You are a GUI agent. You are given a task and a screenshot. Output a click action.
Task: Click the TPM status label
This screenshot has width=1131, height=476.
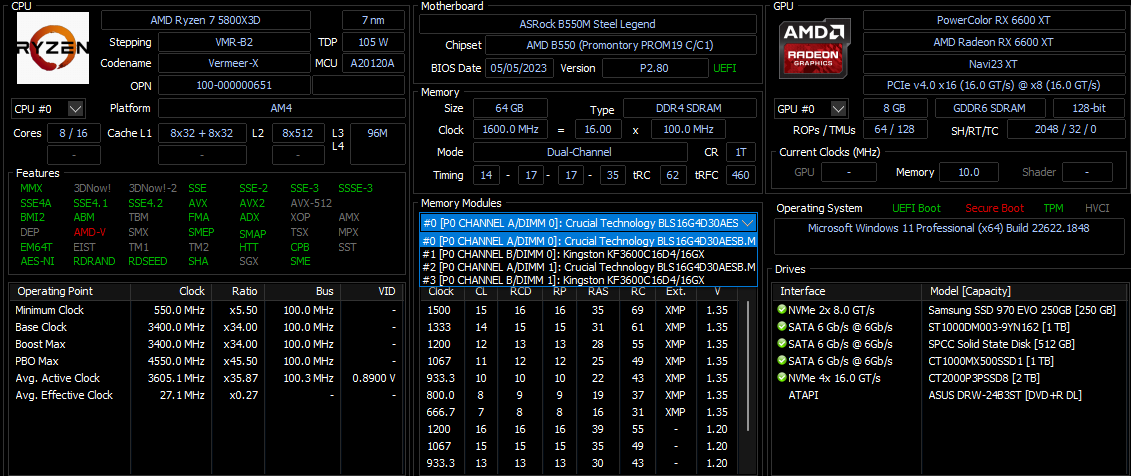click(x=1053, y=208)
